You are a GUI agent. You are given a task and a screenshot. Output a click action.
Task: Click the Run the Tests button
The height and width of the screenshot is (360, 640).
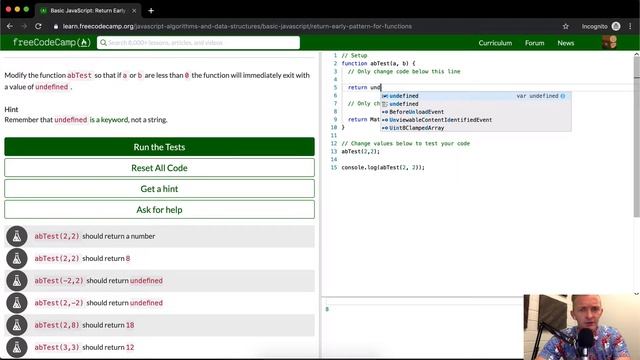pos(159,147)
